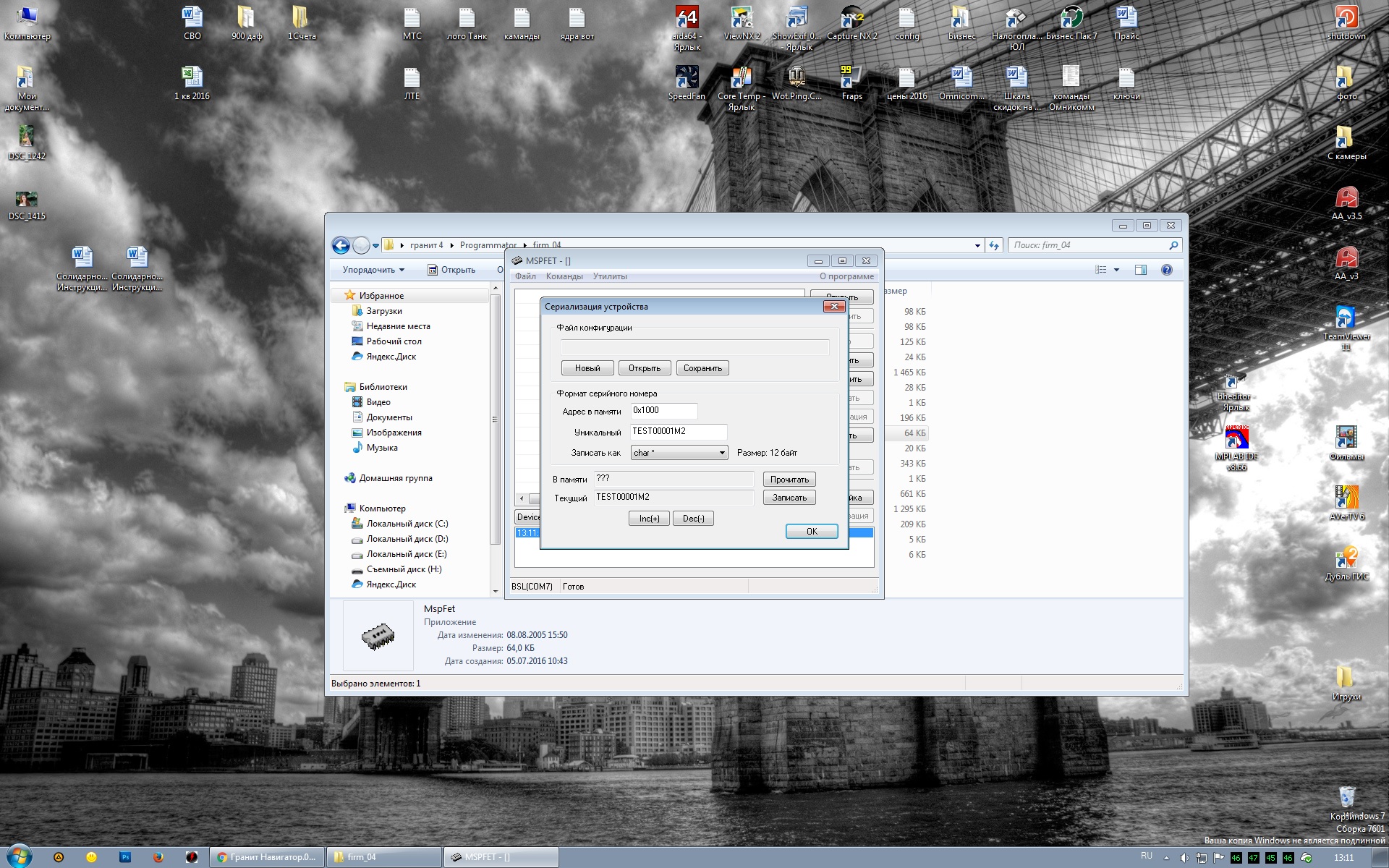This screenshot has width=1389, height=868.
Task: Open the Корзина recycle bin icon
Action: tap(1346, 797)
